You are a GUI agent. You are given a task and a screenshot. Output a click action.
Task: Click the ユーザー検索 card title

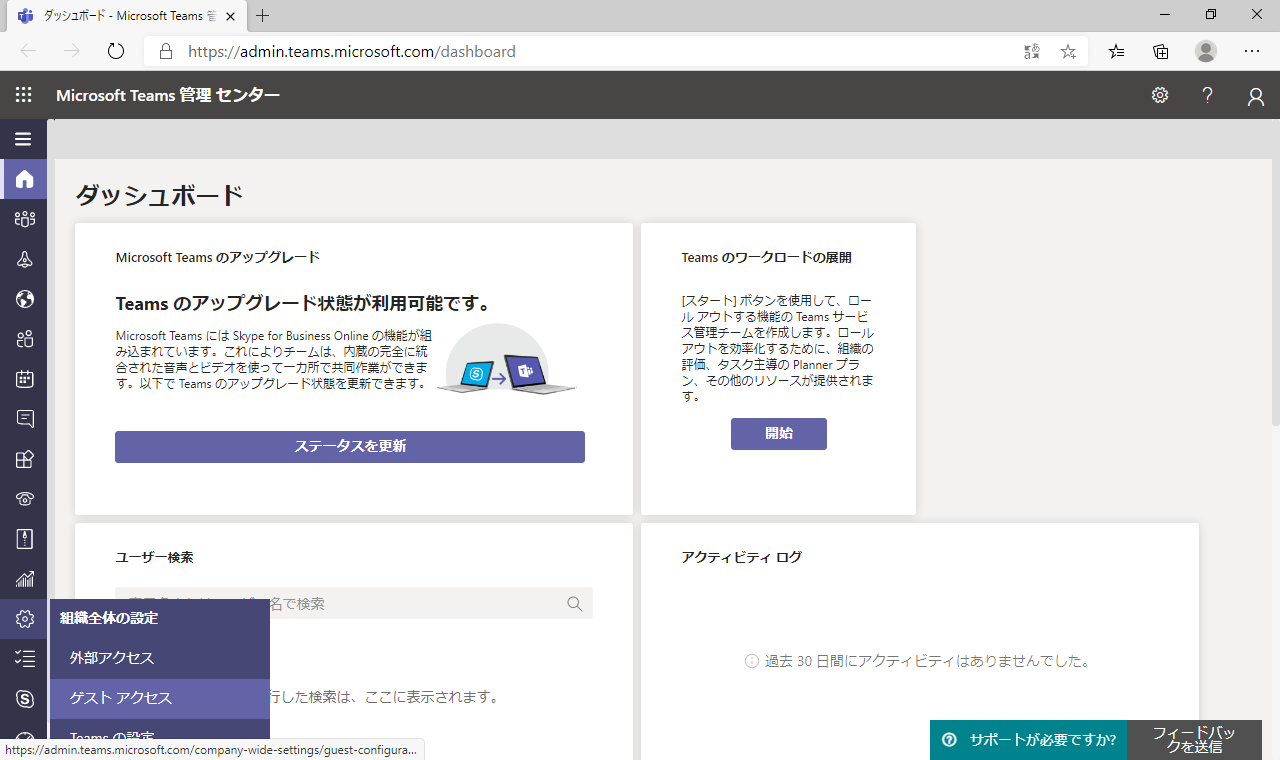154,557
